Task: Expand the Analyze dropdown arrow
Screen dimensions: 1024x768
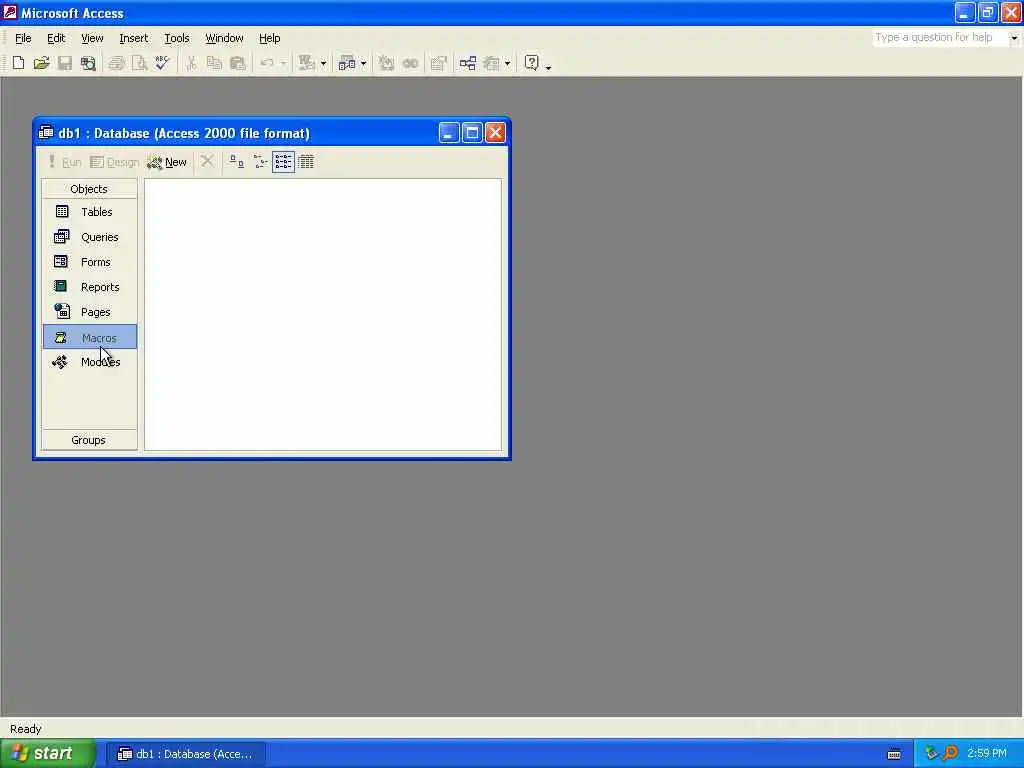Action: (x=364, y=63)
